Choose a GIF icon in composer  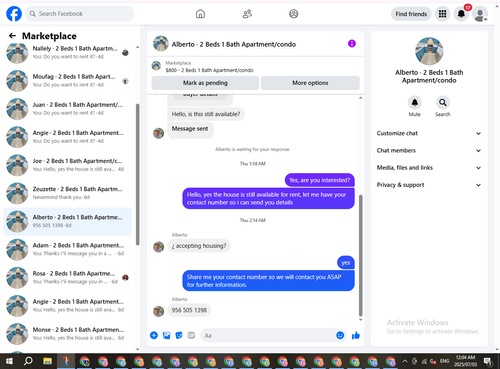pos(191,335)
